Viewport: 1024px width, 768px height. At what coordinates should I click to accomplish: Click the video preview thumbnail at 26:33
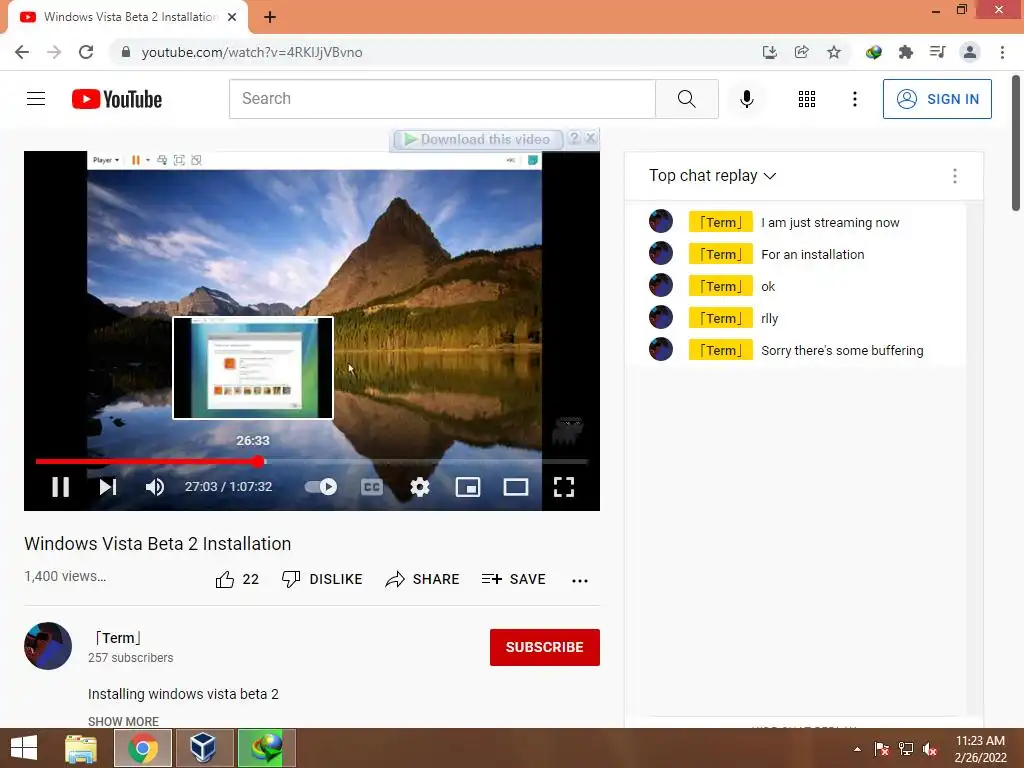[x=253, y=368]
